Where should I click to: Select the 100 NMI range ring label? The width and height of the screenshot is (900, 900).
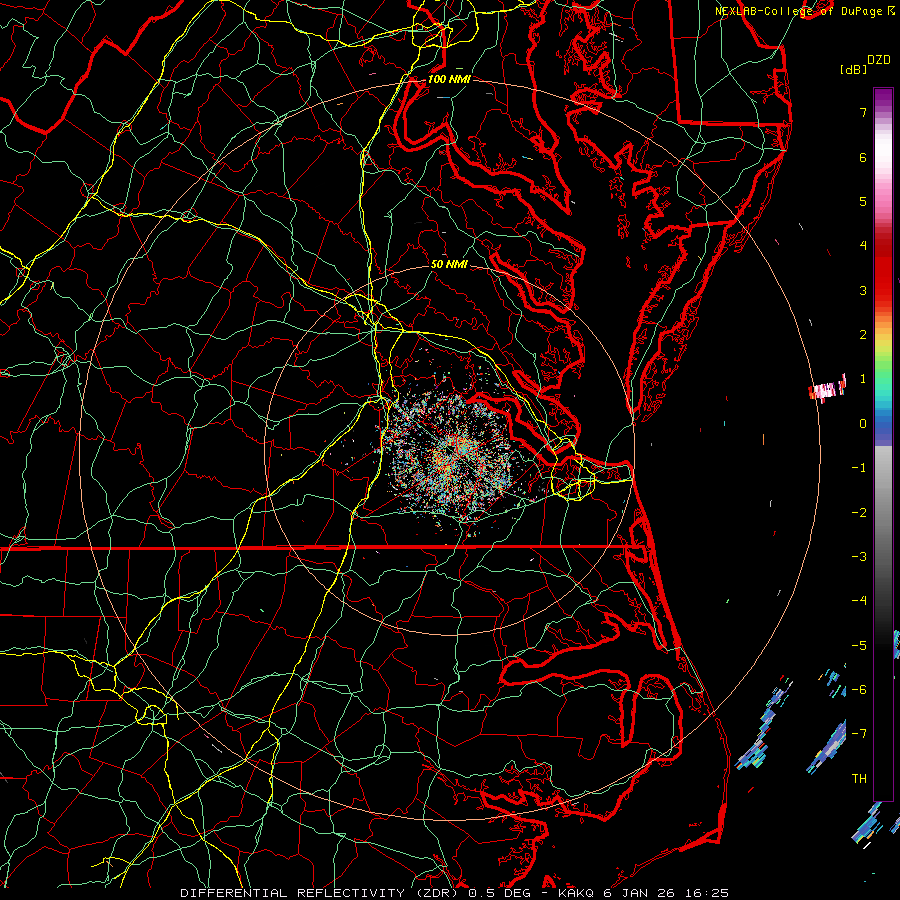449,79
